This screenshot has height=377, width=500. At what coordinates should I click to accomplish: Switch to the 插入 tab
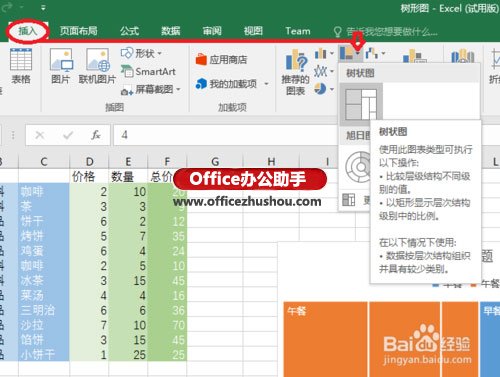pyautogui.click(x=28, y=31)
